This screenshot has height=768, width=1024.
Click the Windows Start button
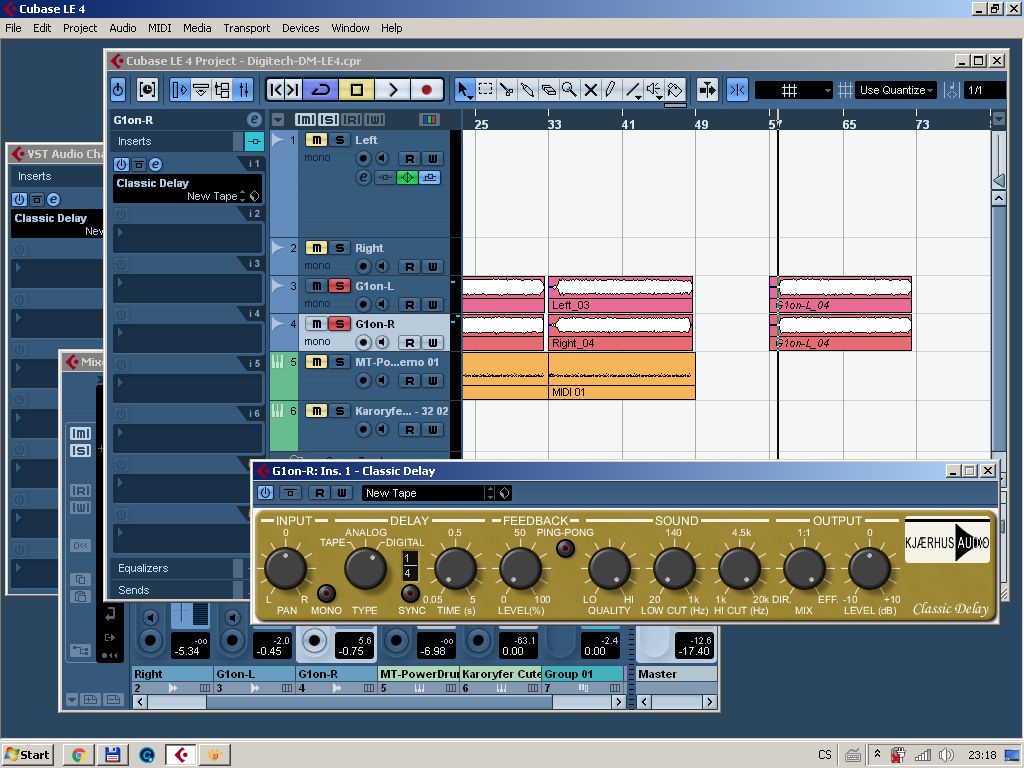[x=28, y=754]
